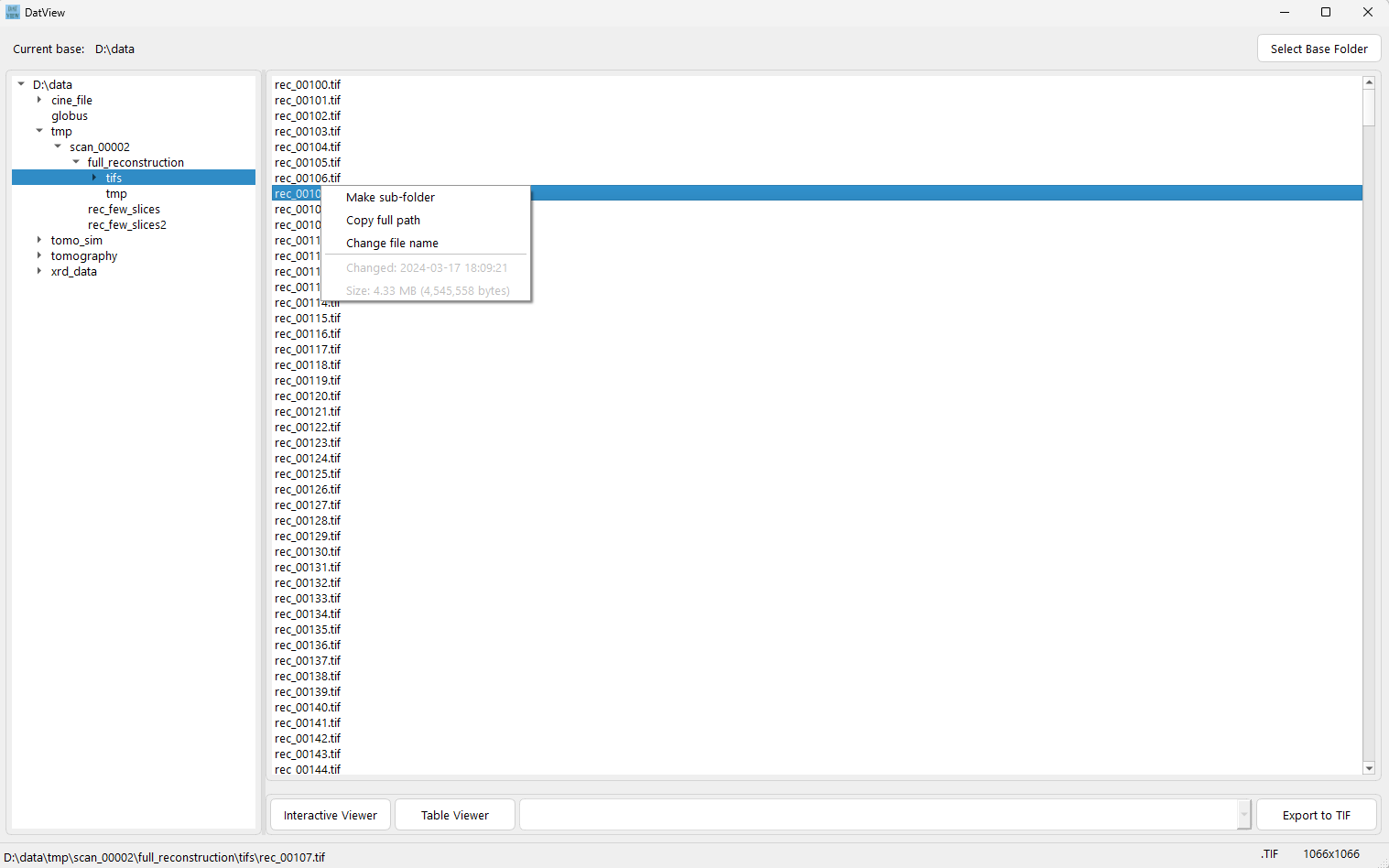Expand the xrd_data folder node
The width and height of the screenshot is (1389, 868).
(x=39, y=271)
